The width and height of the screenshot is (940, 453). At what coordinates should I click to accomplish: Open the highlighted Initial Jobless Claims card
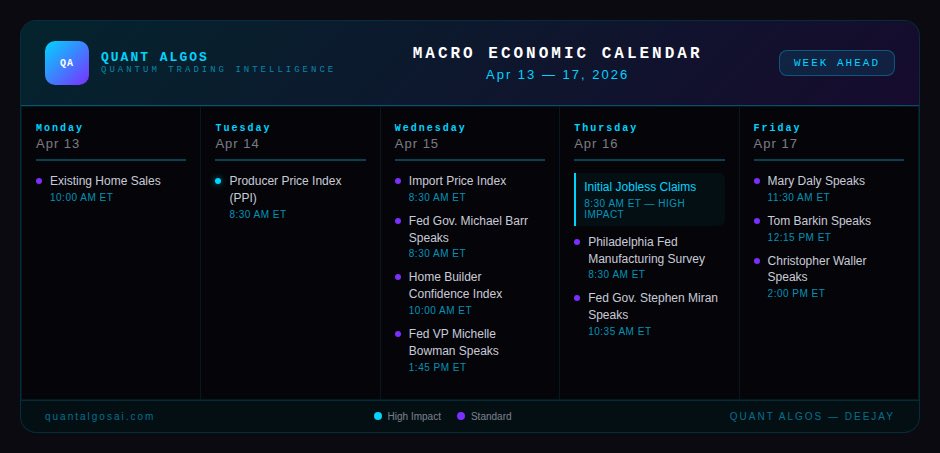point(649,200)
